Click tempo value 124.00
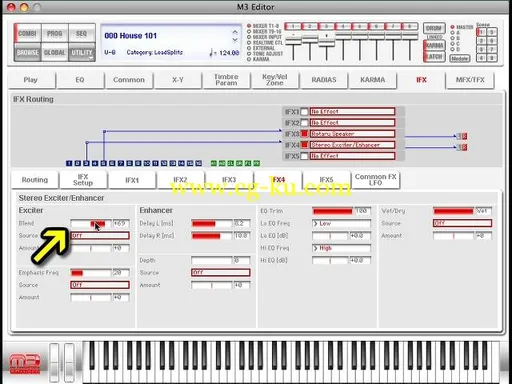The height and width of the screenshot is (384, 512). [229, 53]
